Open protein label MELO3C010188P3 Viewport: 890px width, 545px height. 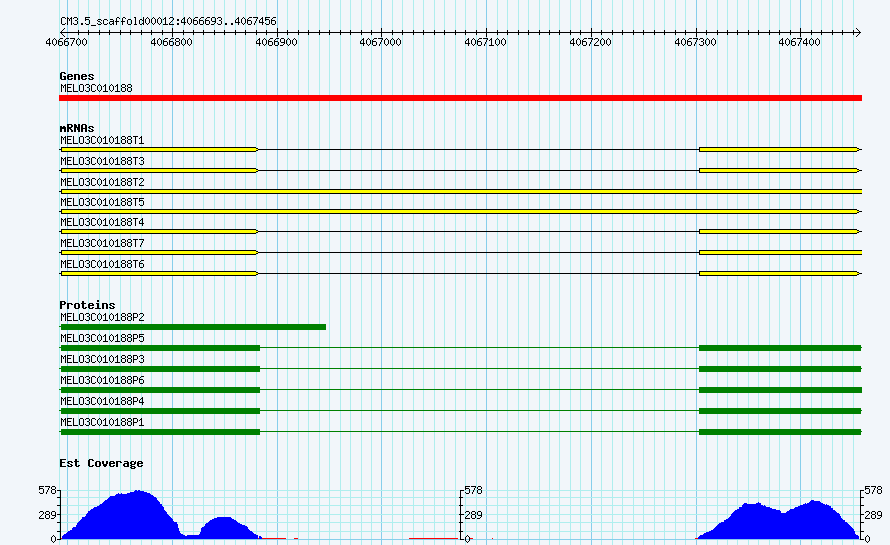(102, 359)
